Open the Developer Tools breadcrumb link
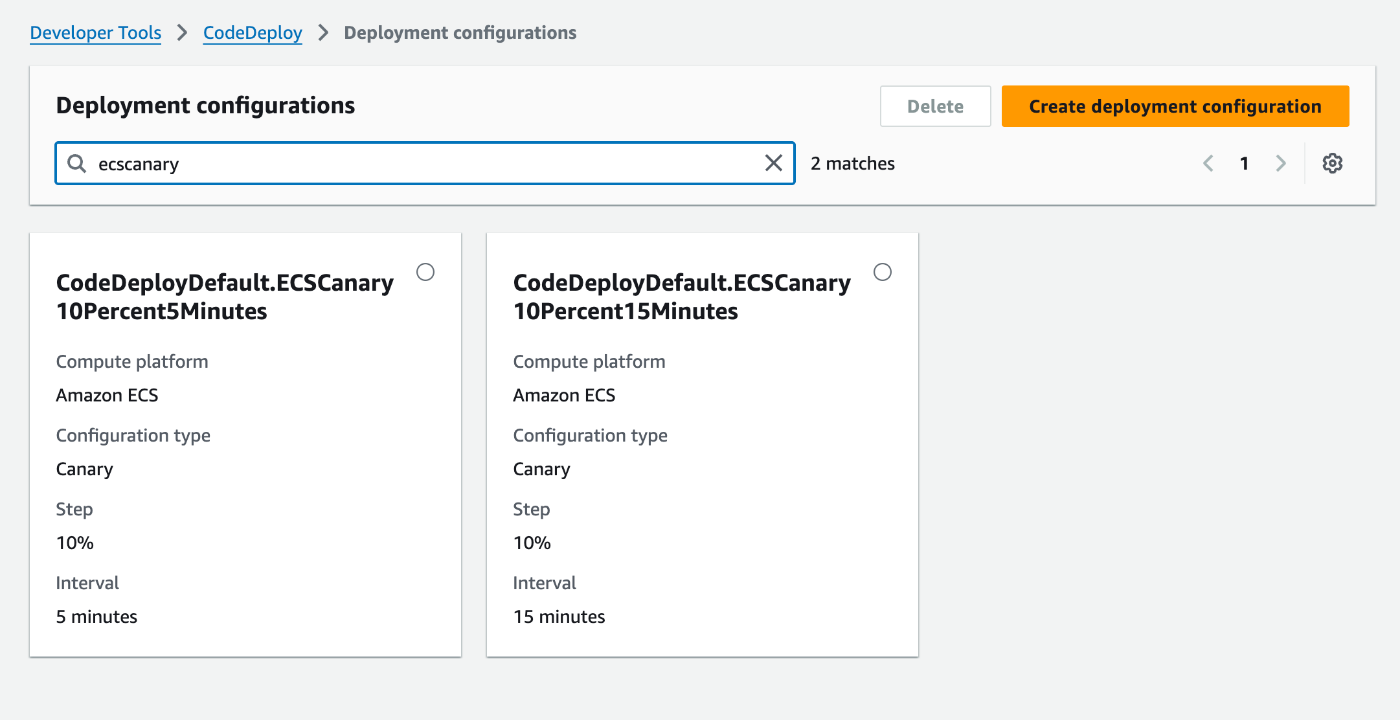Image resolution: width=1400 pixels, height=720 pixels. click(x=95, y=33)
